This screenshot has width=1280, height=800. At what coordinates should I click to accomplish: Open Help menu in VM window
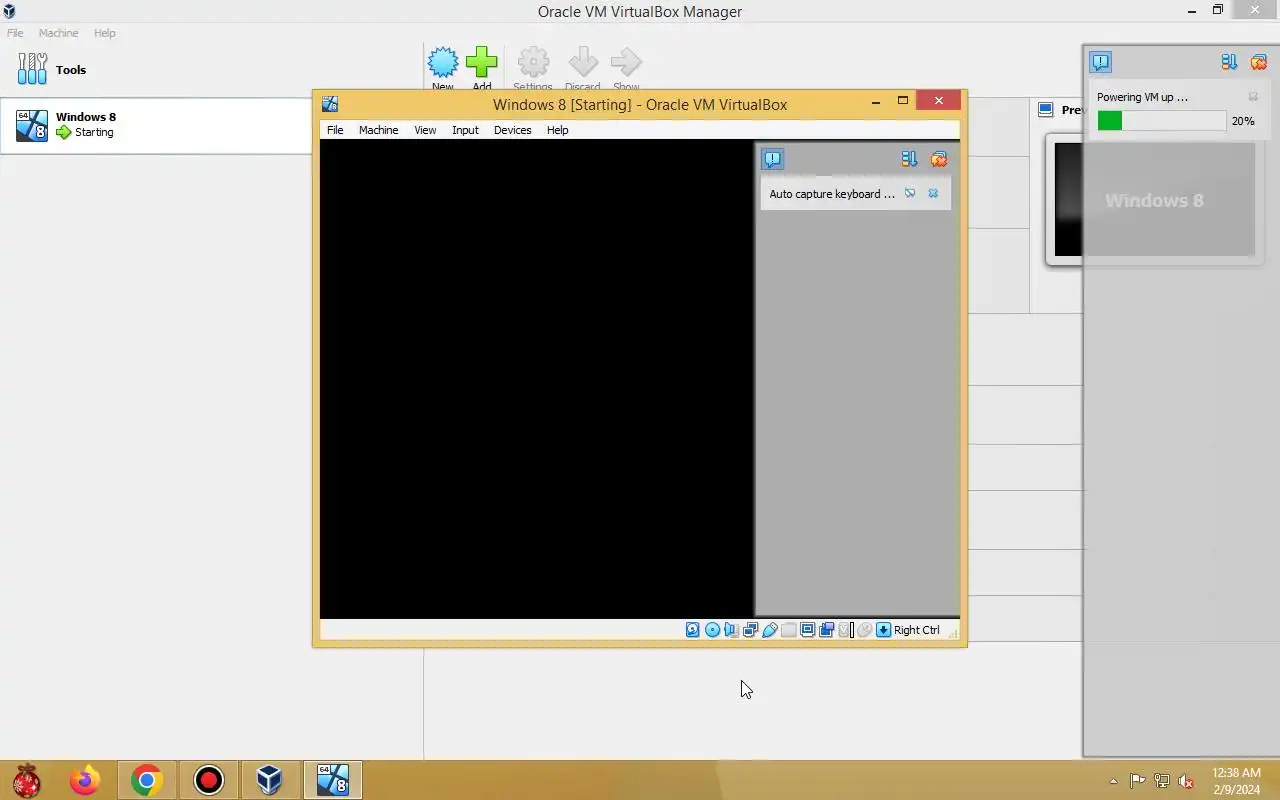point(557,130)
